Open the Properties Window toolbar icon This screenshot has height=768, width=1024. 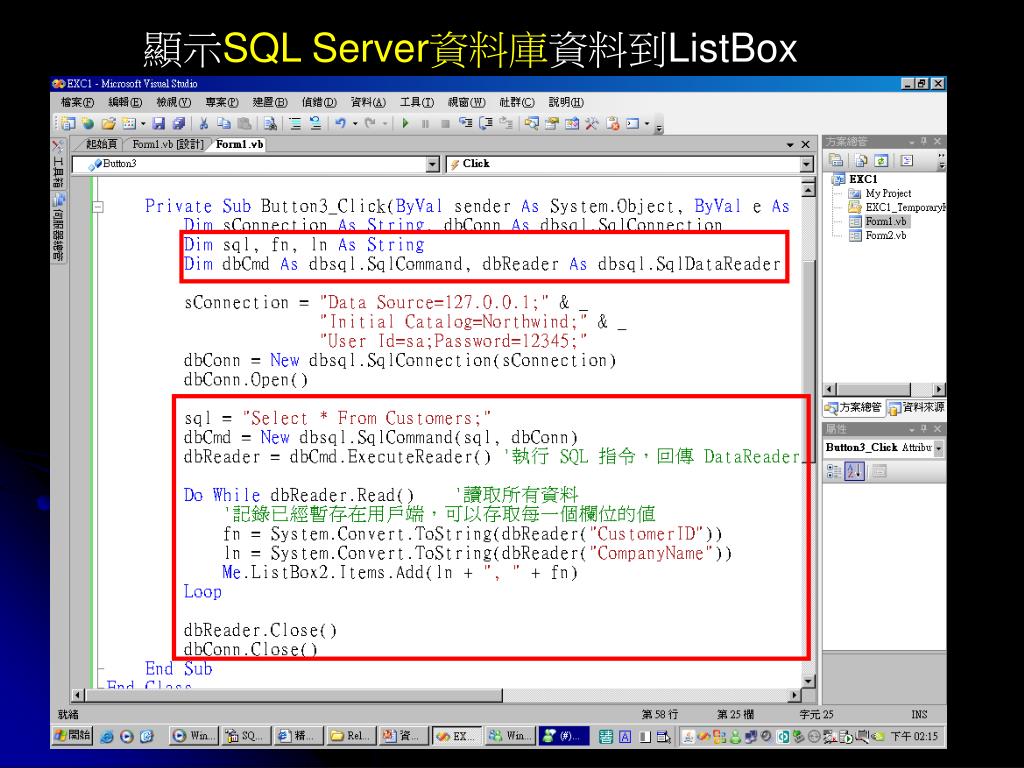point(551,123)
